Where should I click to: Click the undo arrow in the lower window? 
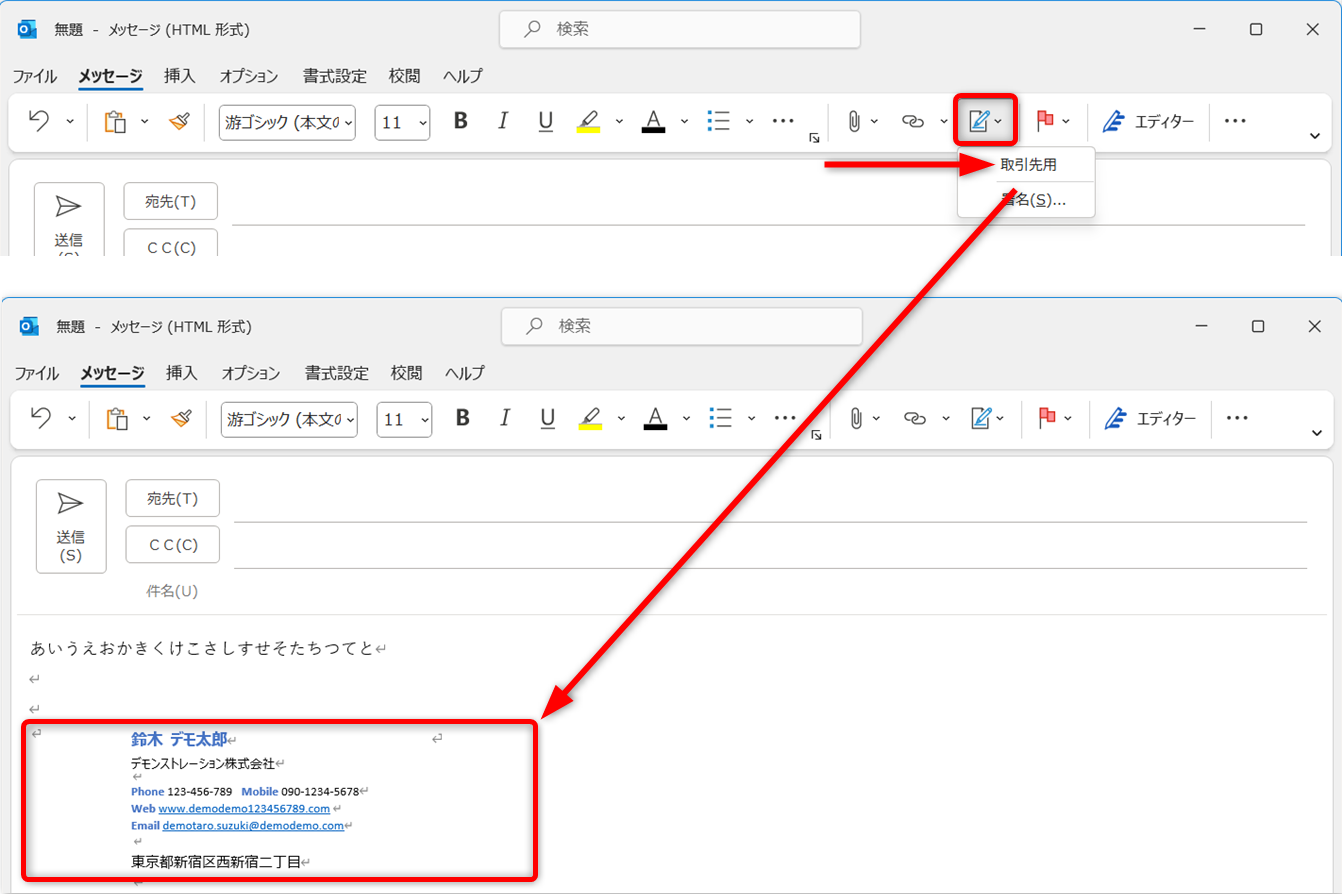point(41,419)
